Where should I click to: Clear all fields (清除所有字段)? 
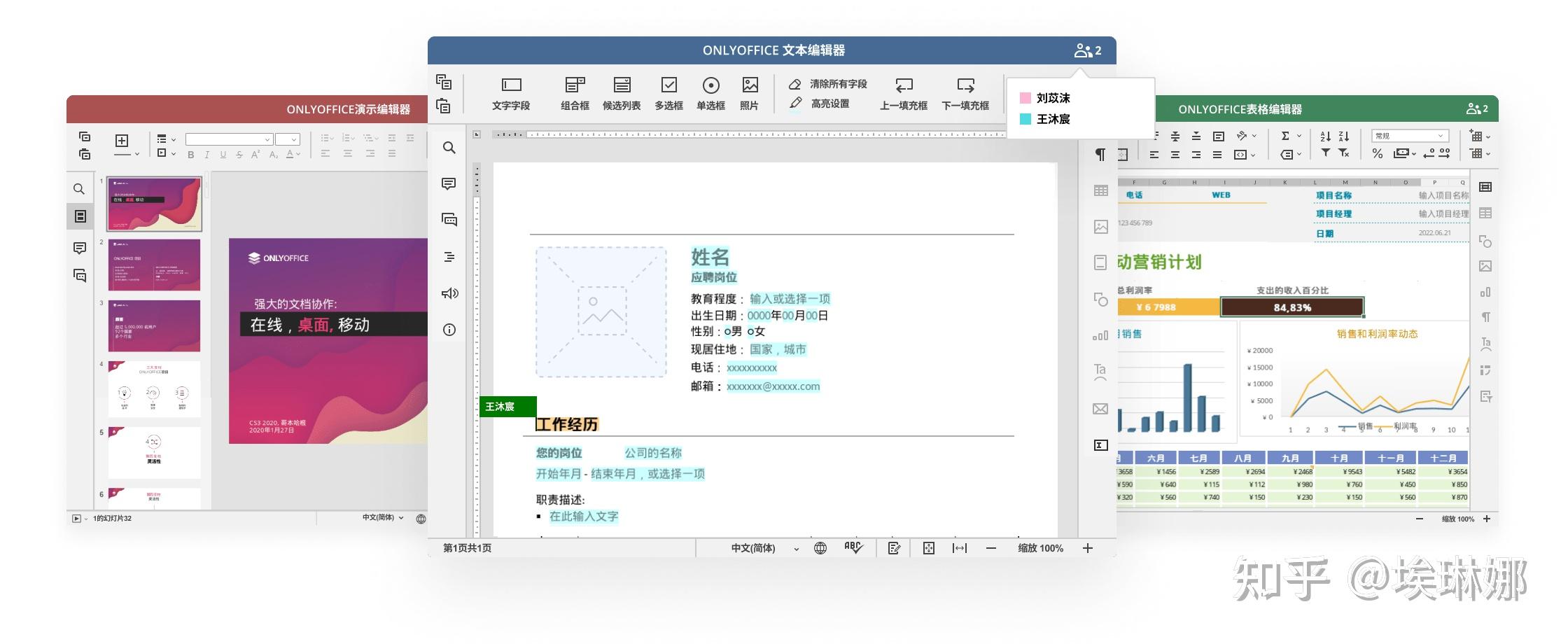point(828,84)
